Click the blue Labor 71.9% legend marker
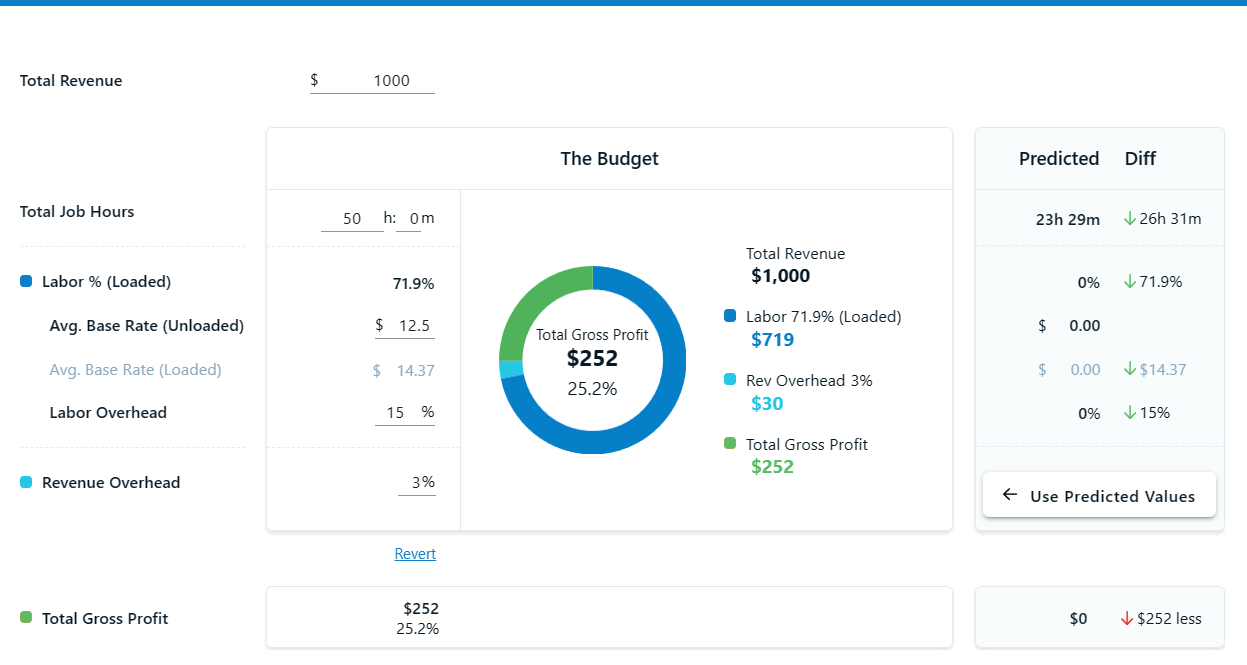 (730, 316)
